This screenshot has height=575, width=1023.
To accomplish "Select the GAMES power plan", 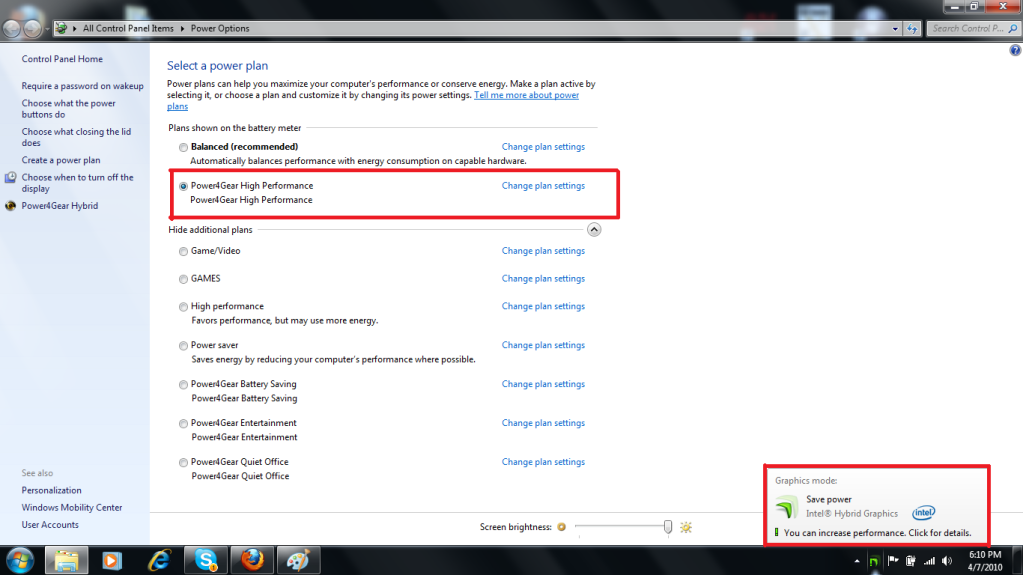I will point(183,279).
